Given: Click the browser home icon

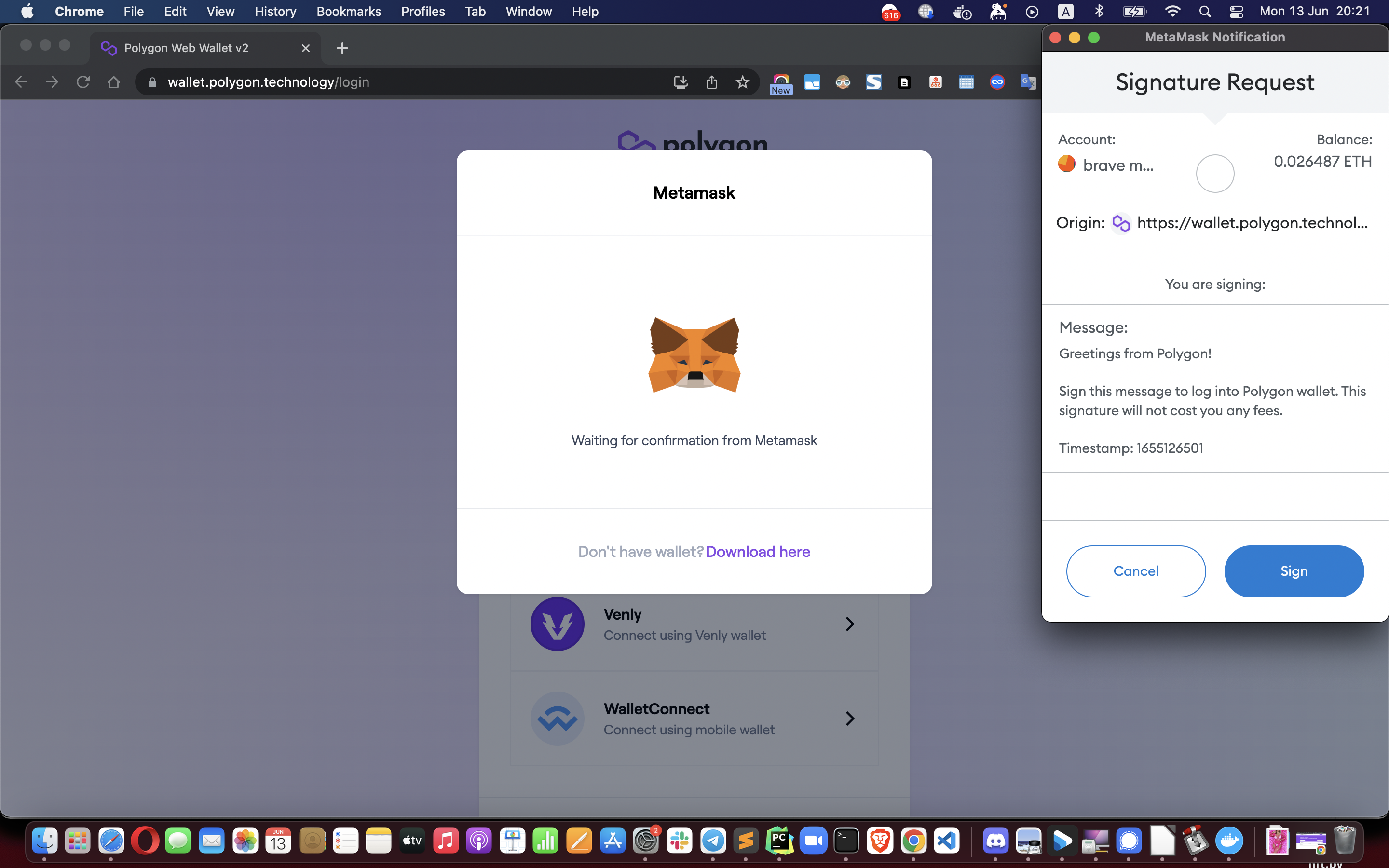Looking at the screenshot, I should (114, 82).
